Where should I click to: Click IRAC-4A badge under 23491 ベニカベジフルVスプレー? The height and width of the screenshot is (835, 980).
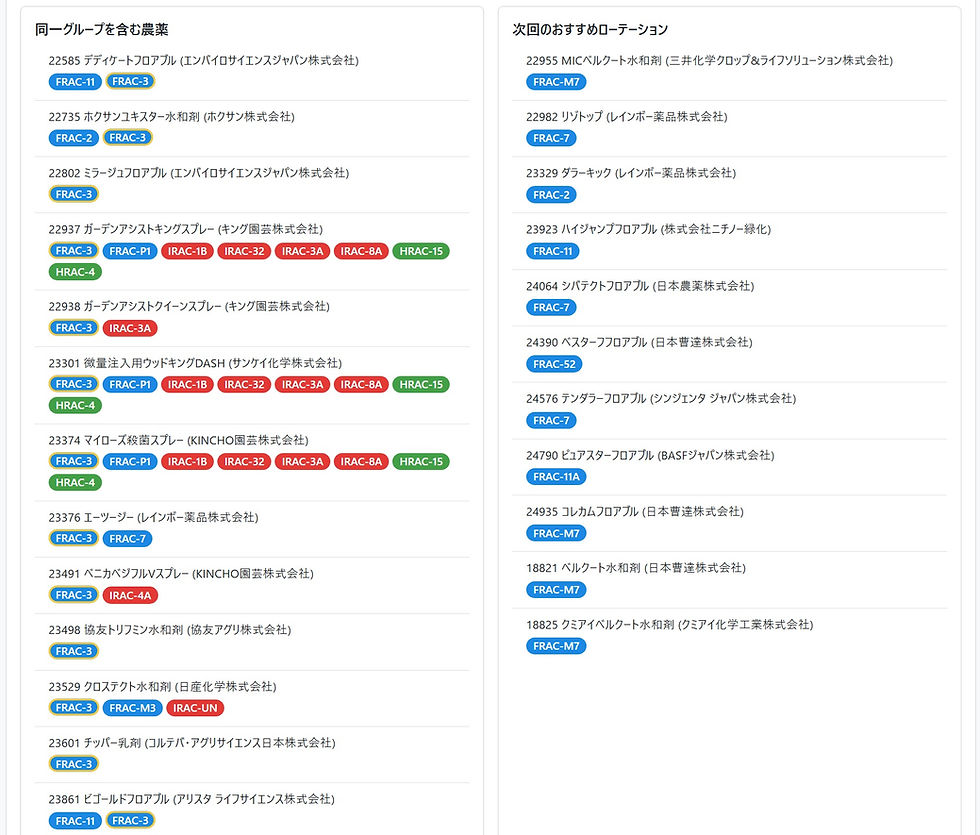point(130,596)
